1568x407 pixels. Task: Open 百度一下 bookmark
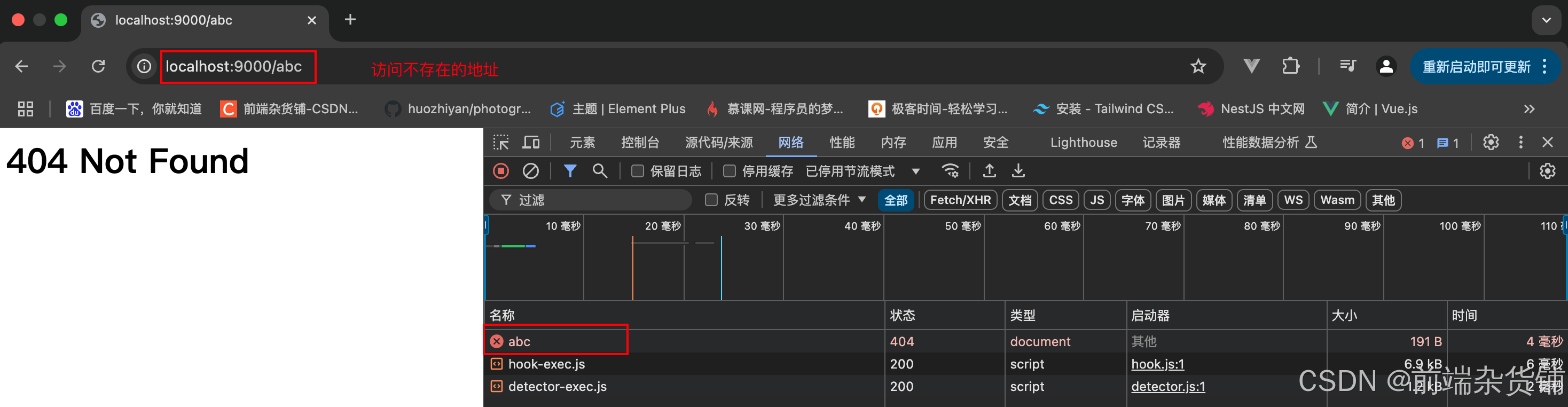click(134, 109)
